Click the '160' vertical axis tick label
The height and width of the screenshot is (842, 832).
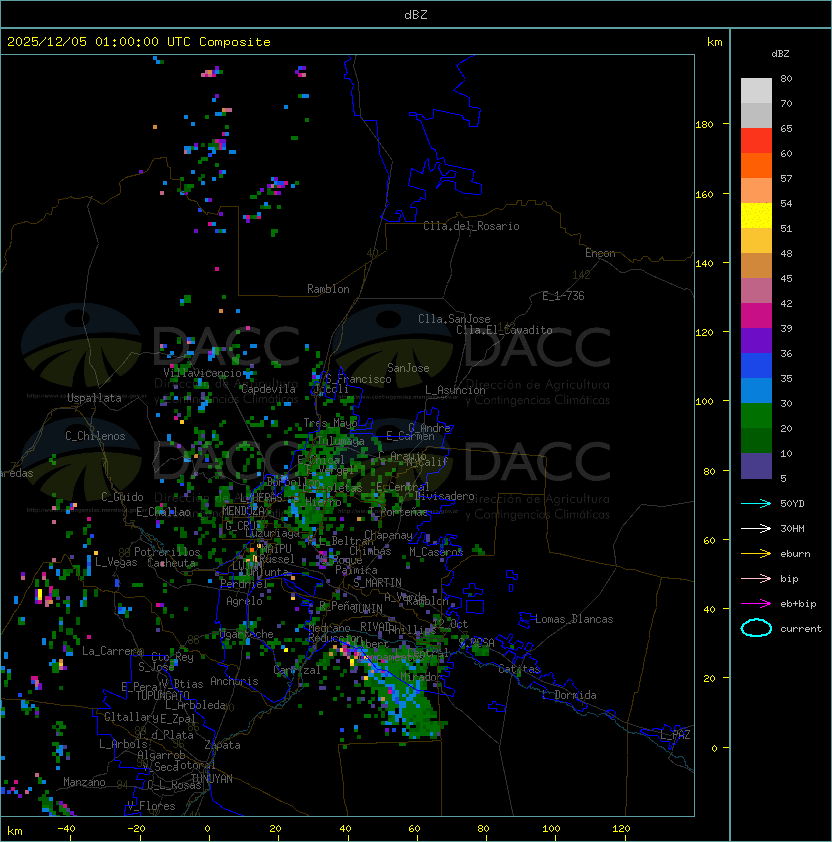[704, 194]
